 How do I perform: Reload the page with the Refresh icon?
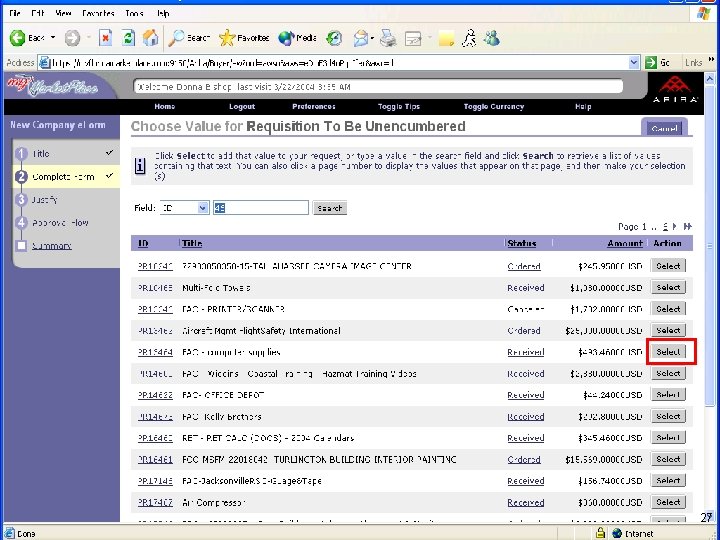tap(128, 38)
